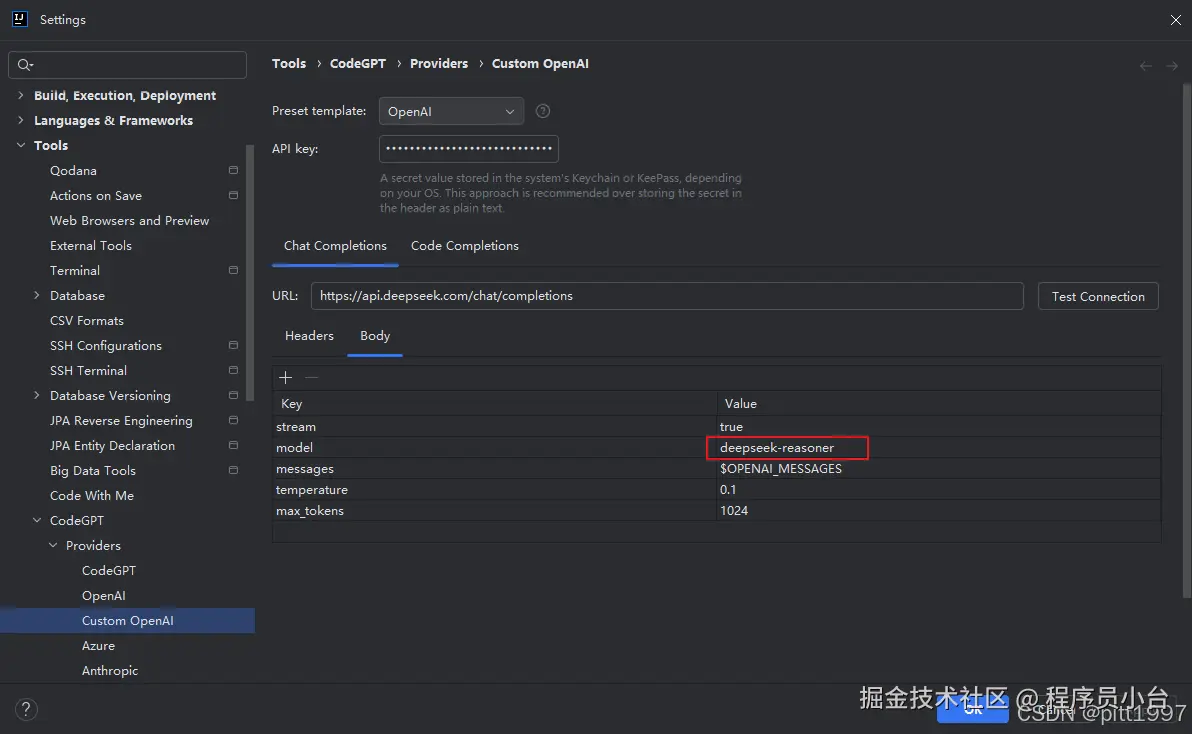
Task: Click the help question mark beside Preset template
Action: [x=543, y=111]
